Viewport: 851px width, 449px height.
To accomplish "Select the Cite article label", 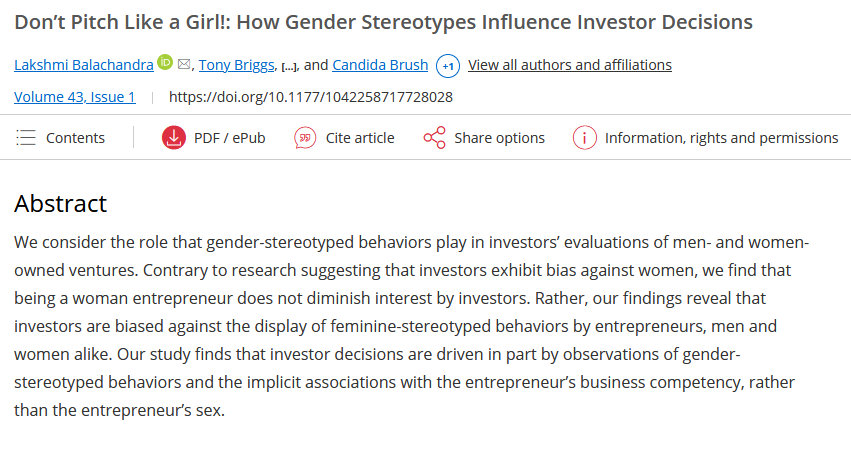I will (x=360, y=138).
